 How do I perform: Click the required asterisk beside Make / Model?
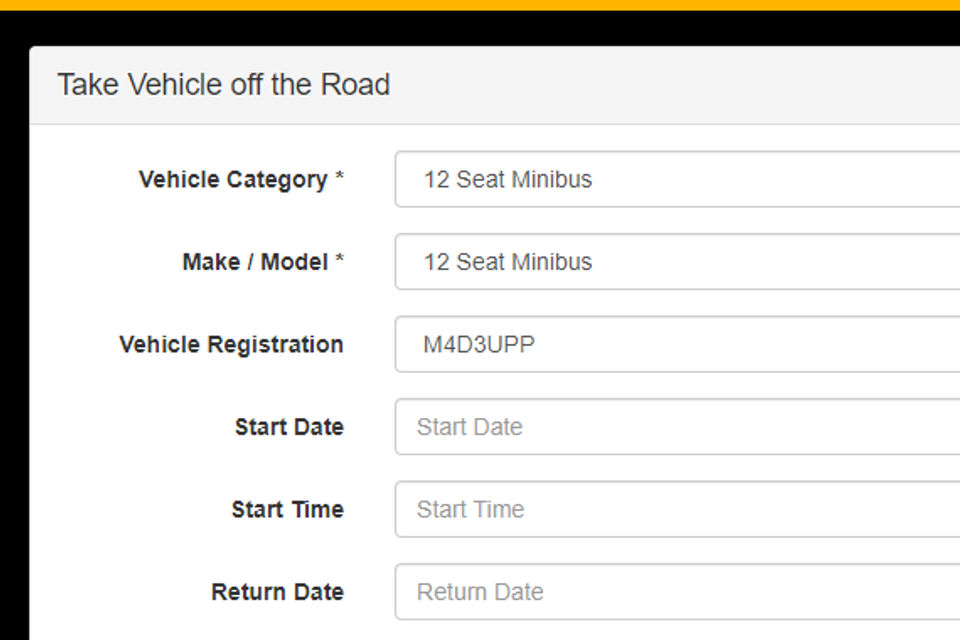click(340, 262)
